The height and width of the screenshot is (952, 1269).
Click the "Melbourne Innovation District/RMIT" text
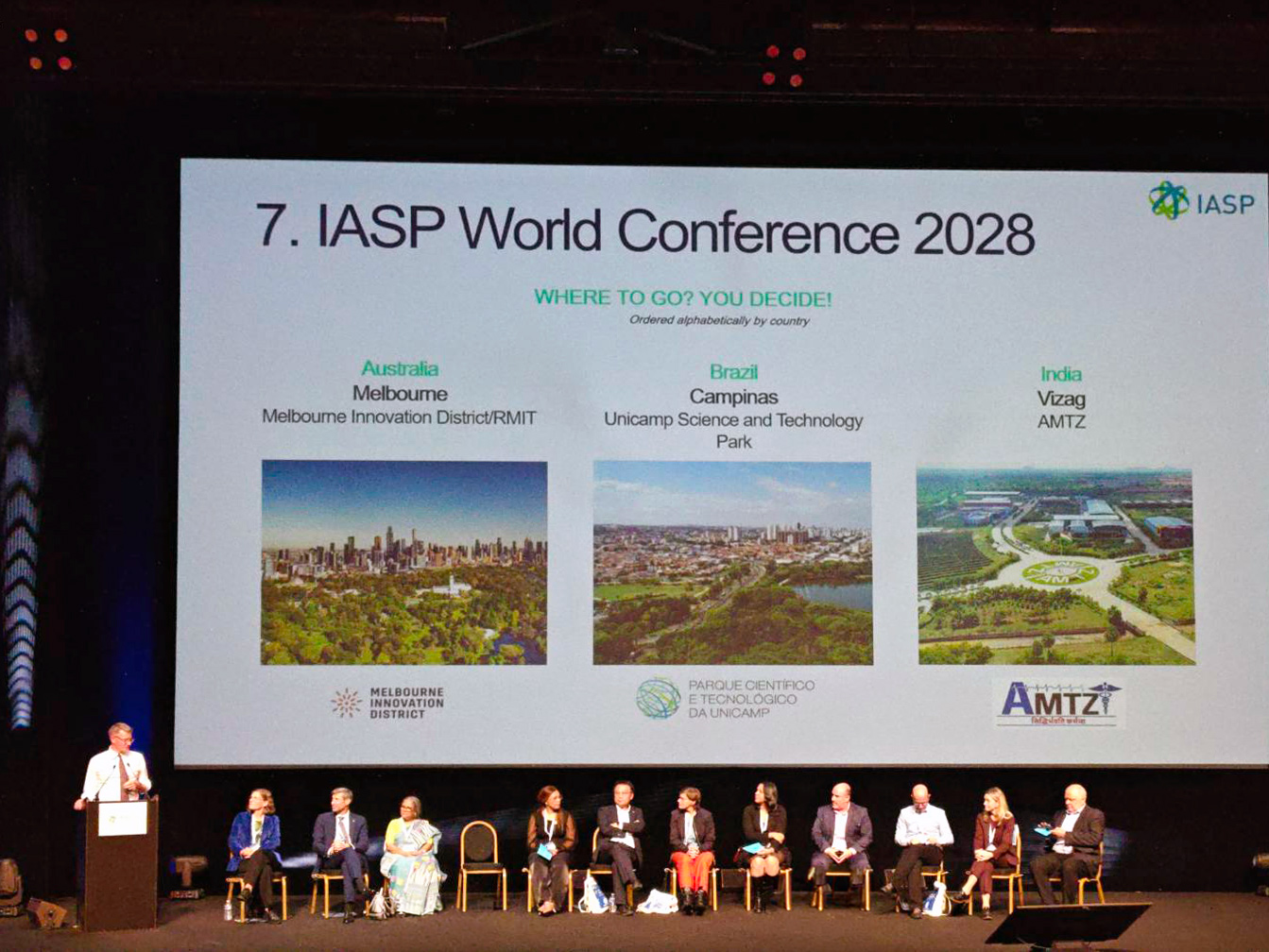point(399,416)
